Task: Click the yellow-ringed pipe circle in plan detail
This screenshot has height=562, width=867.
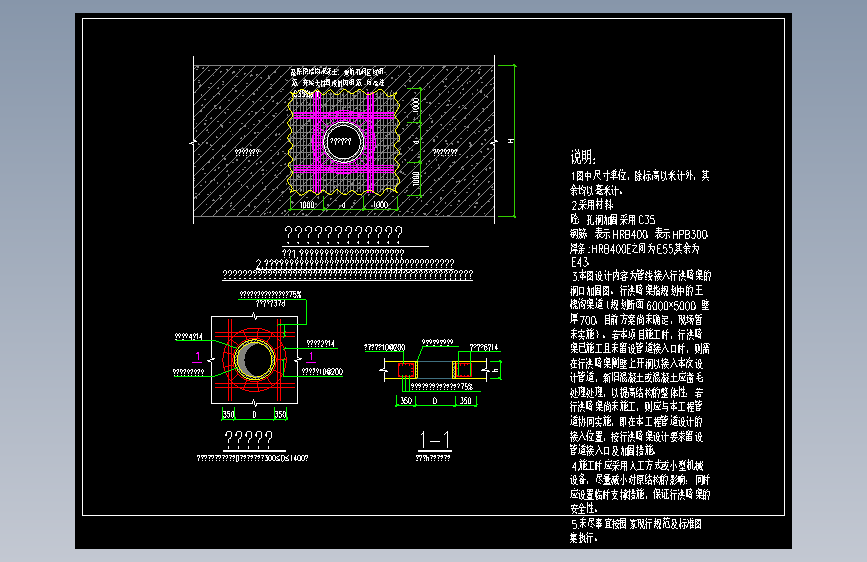Action: [x=254, y=360]
